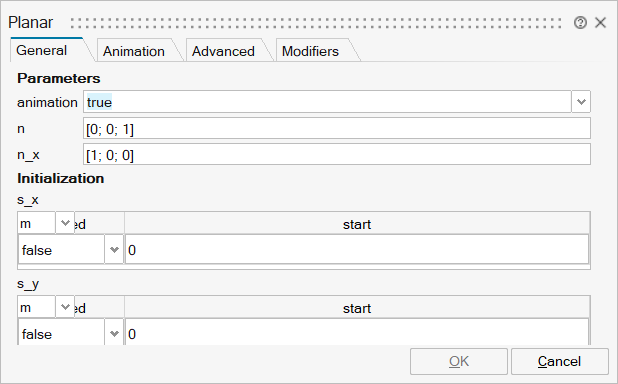618x384 pixels.
Task: Open the Advanced tab
Action: [223, 51]
